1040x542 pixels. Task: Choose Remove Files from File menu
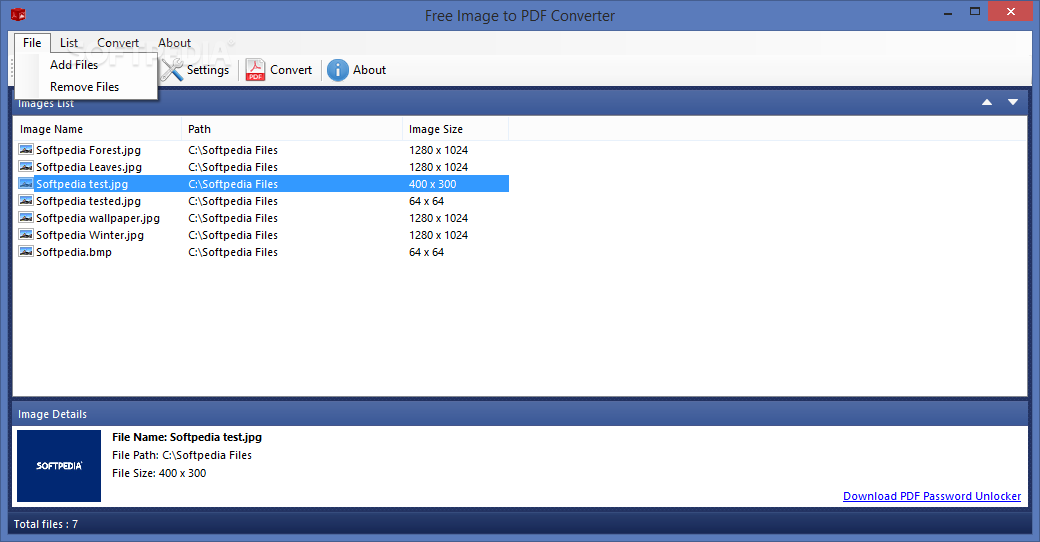click(84, 87)
